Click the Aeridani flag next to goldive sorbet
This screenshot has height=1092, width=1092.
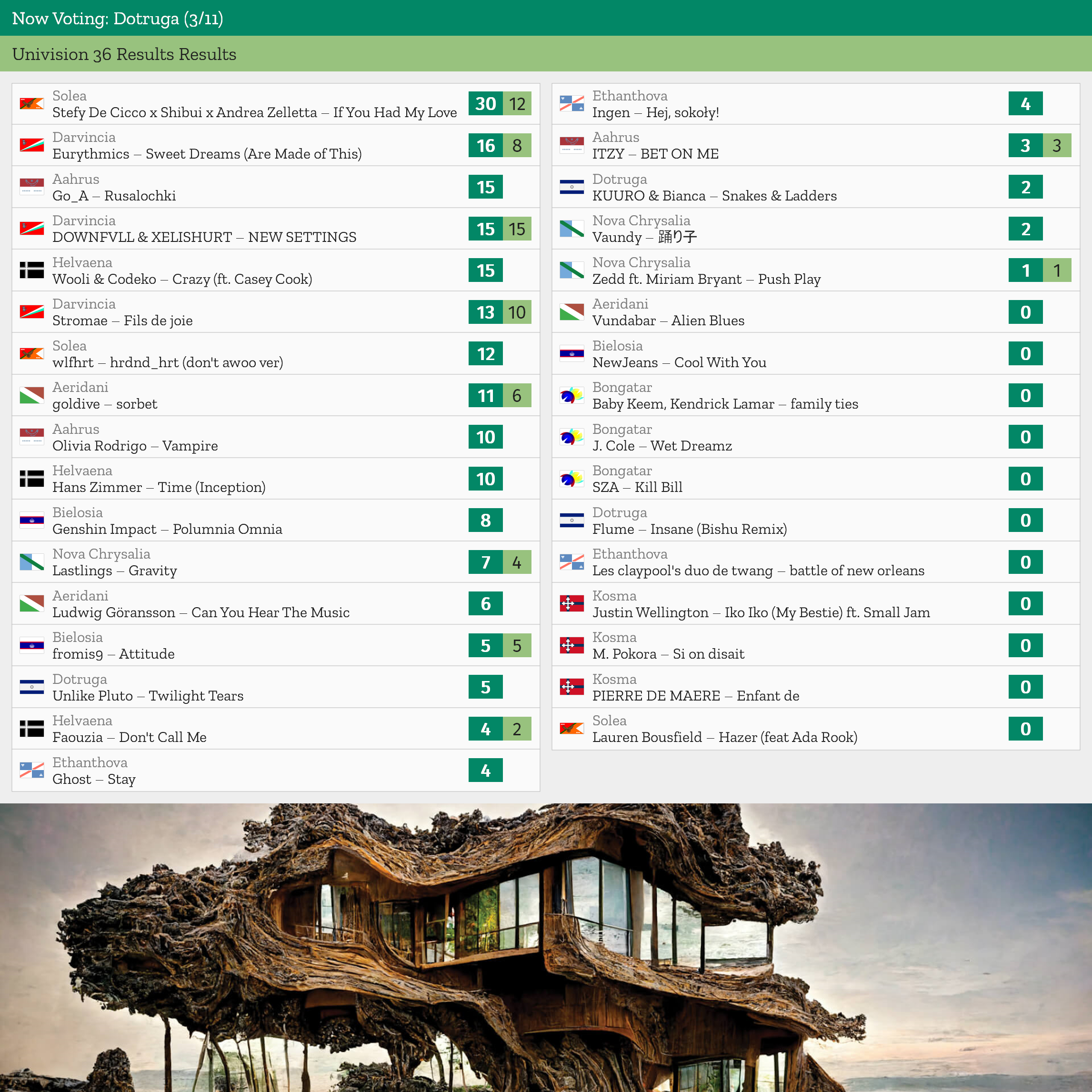31,395
